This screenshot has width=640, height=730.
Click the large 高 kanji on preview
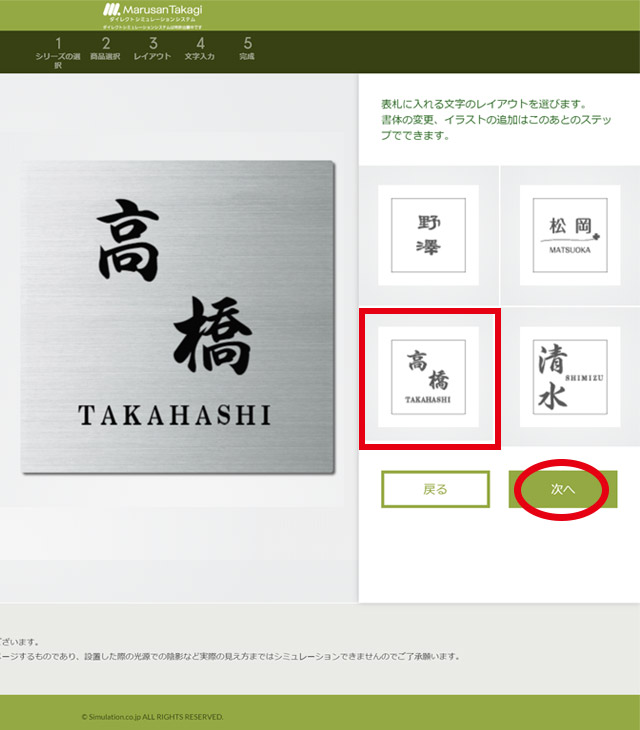tap(129, 241)
